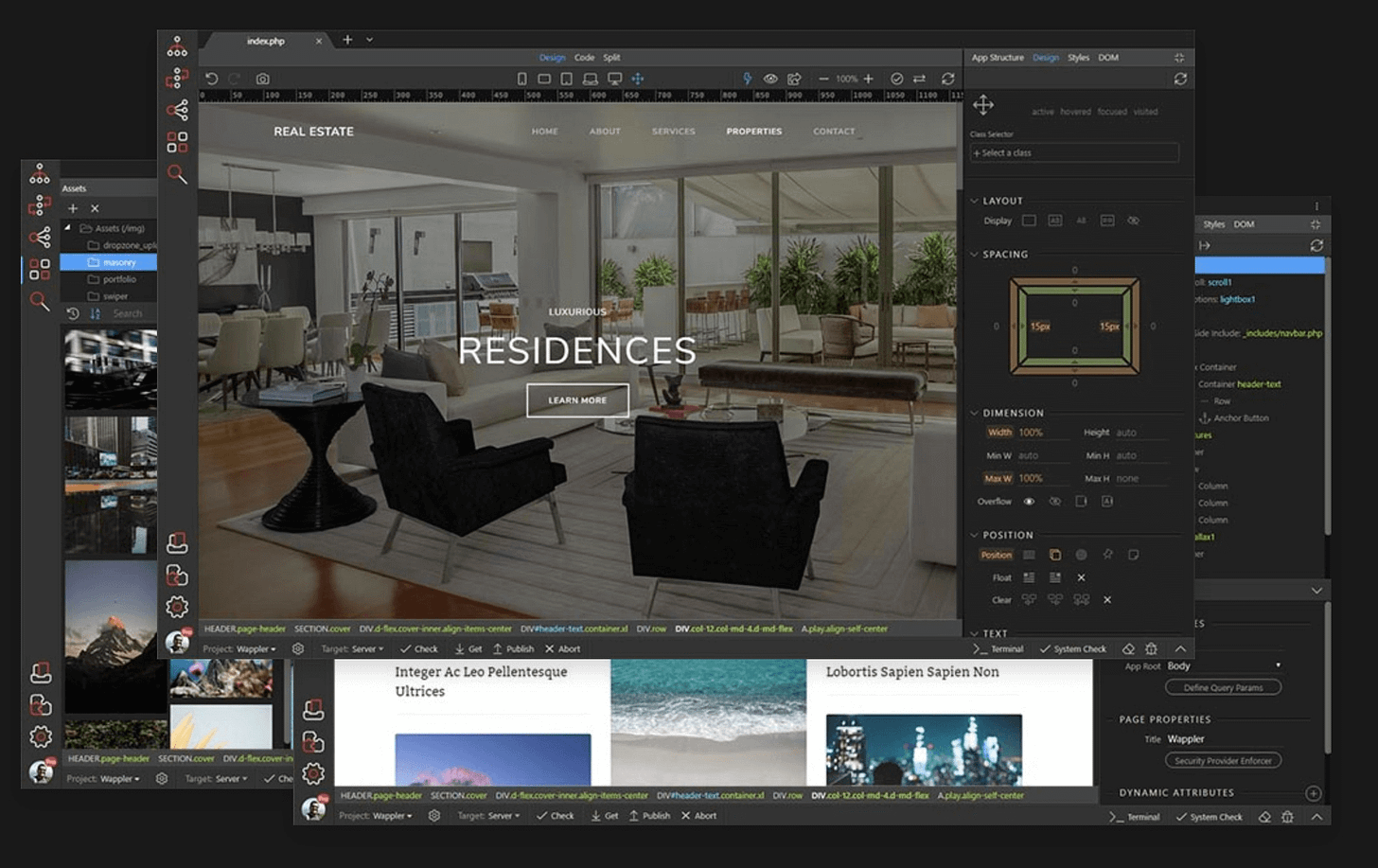Switch to phone device preview
The image size is (1378, 868).
click(x=521, y=79)
